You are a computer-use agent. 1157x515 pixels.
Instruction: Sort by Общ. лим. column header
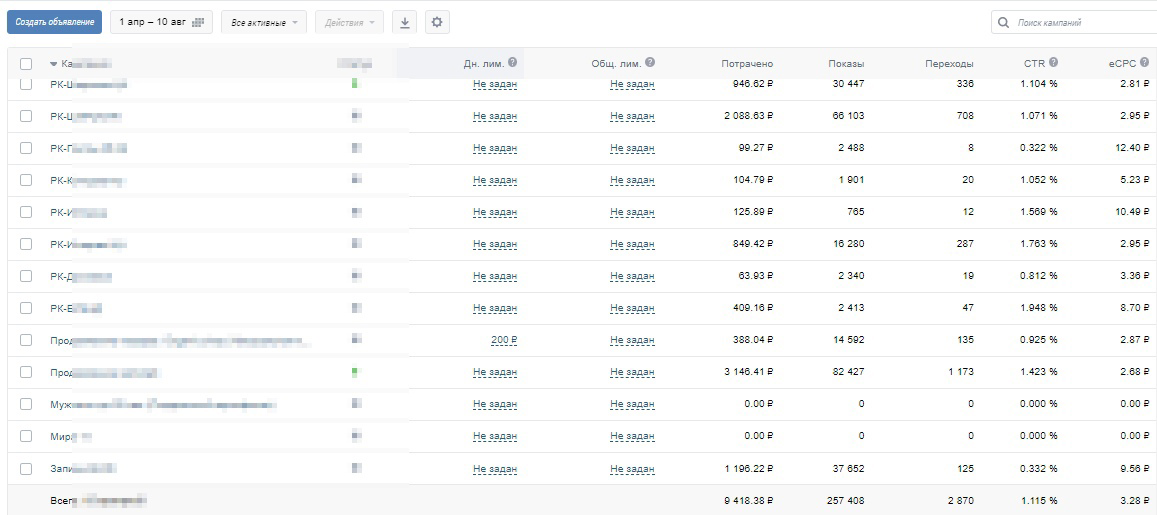(617, 63)
